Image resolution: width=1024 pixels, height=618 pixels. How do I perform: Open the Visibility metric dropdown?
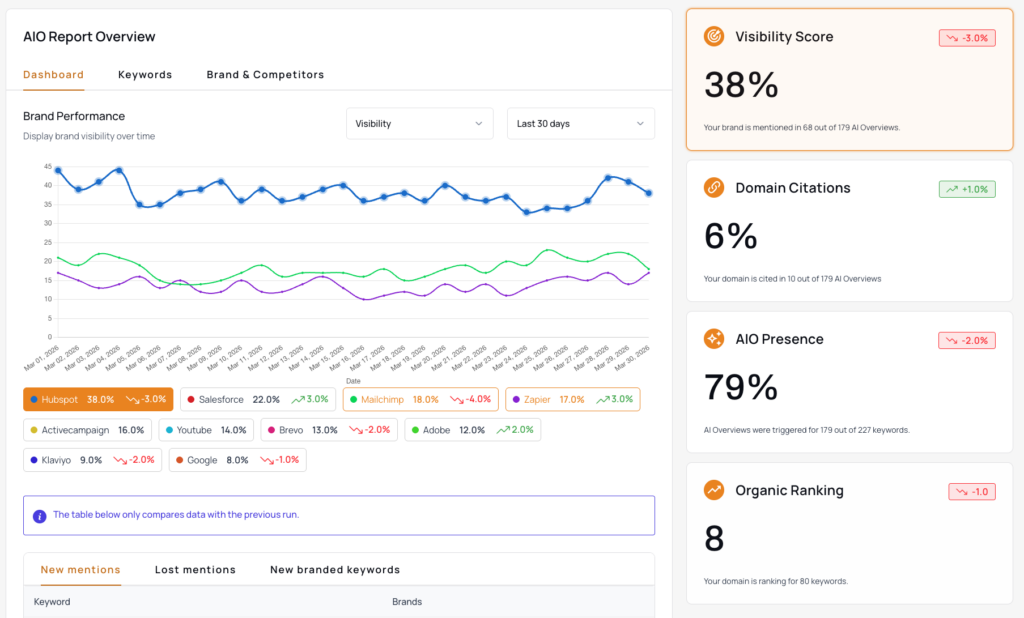(420, 124)
